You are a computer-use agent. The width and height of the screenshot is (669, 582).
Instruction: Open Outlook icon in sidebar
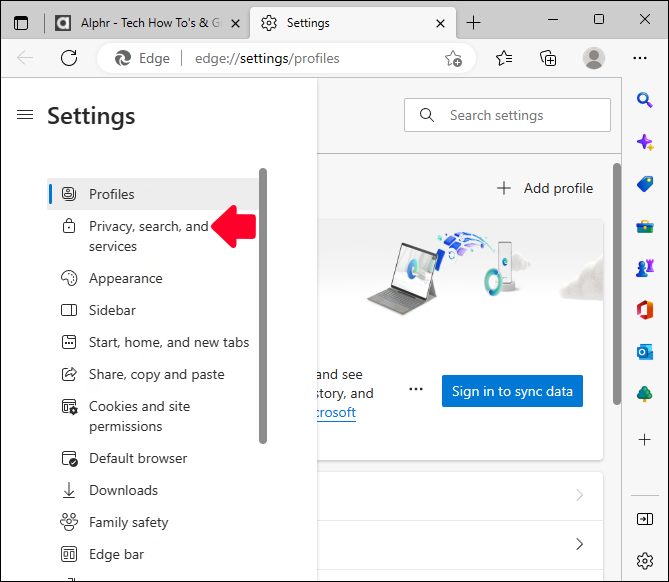[x=645, y=352]
